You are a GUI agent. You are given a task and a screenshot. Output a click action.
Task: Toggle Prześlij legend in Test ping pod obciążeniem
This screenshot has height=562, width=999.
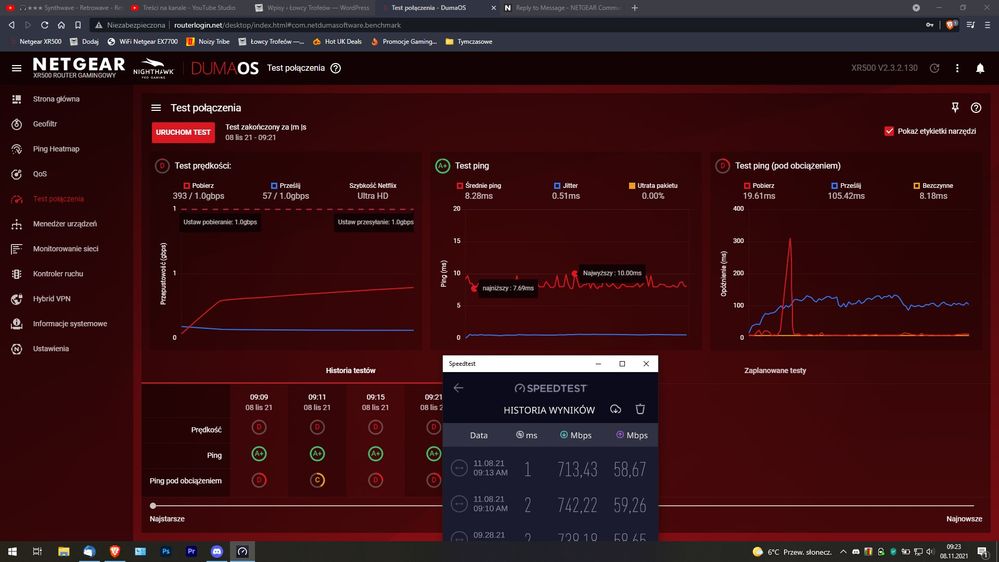(846, 185)
